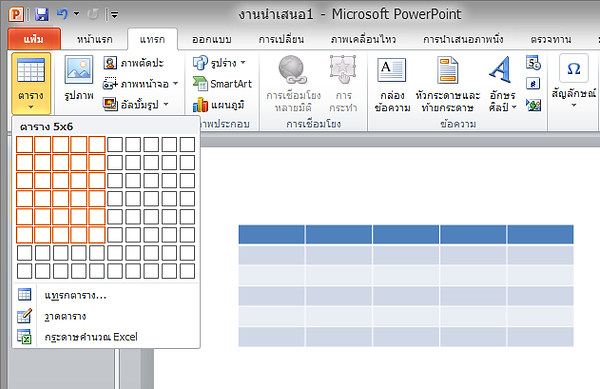Open the undo history dropdown arrow
Image resolution: width=600 pixels, height=389 pixels.
(77, 14)
